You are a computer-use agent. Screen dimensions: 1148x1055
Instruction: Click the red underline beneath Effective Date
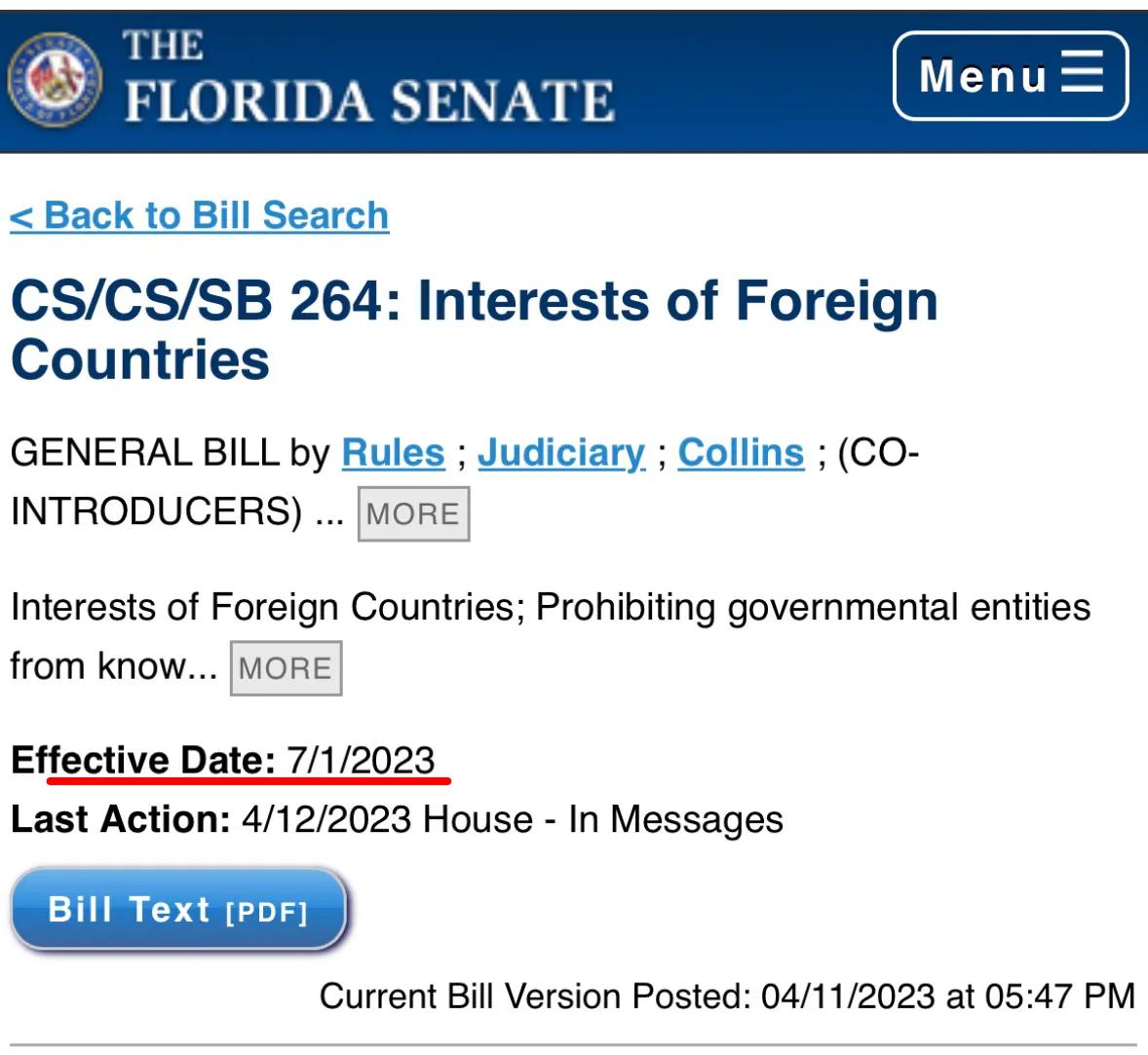click(249, 780)
